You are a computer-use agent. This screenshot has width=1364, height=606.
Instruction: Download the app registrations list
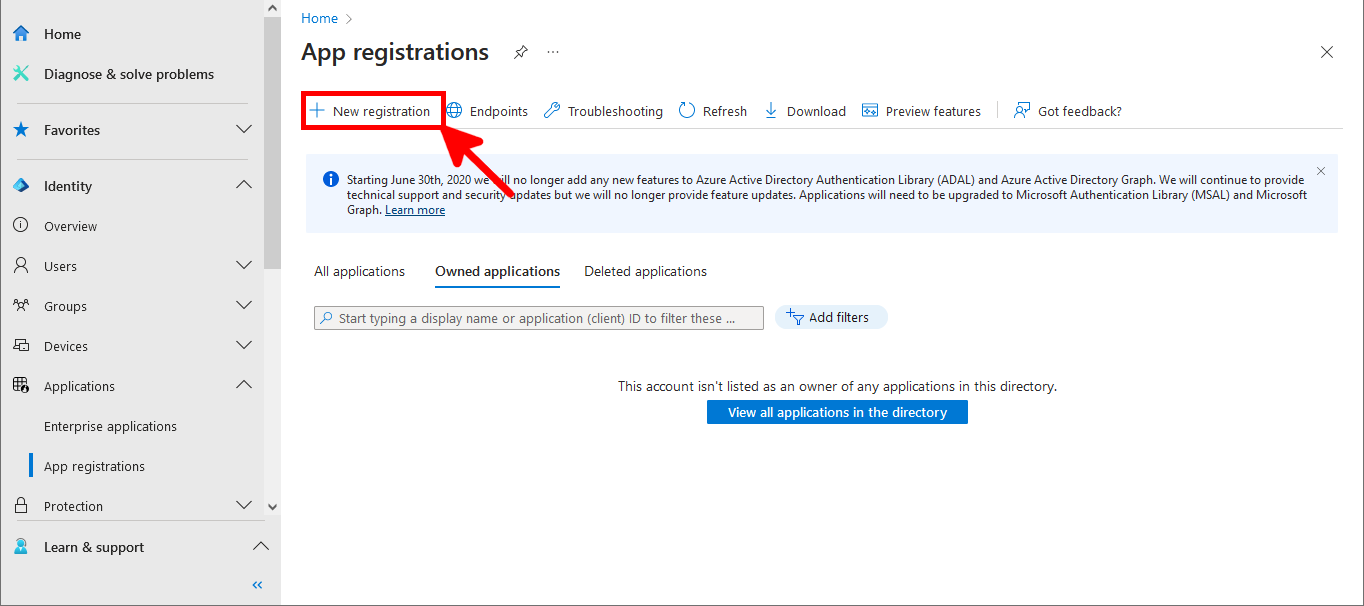coord(804,110)
